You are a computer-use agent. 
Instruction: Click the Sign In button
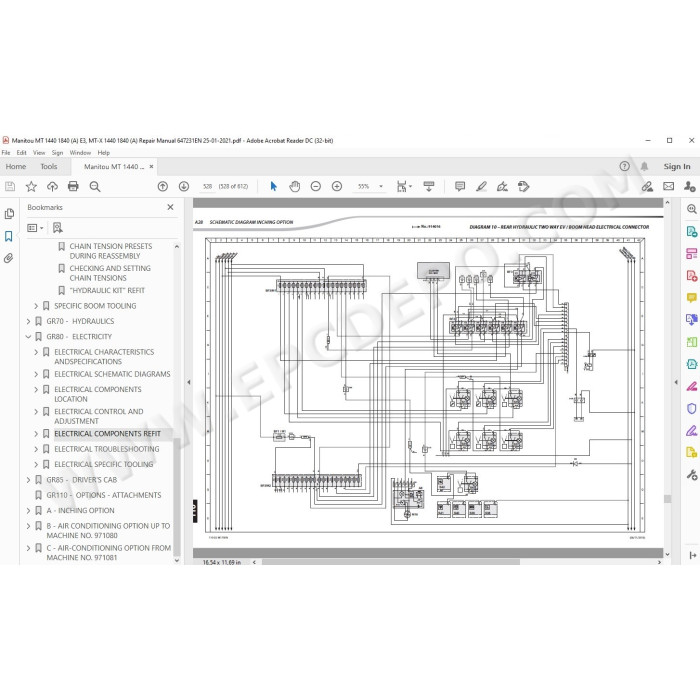point(677,166)
